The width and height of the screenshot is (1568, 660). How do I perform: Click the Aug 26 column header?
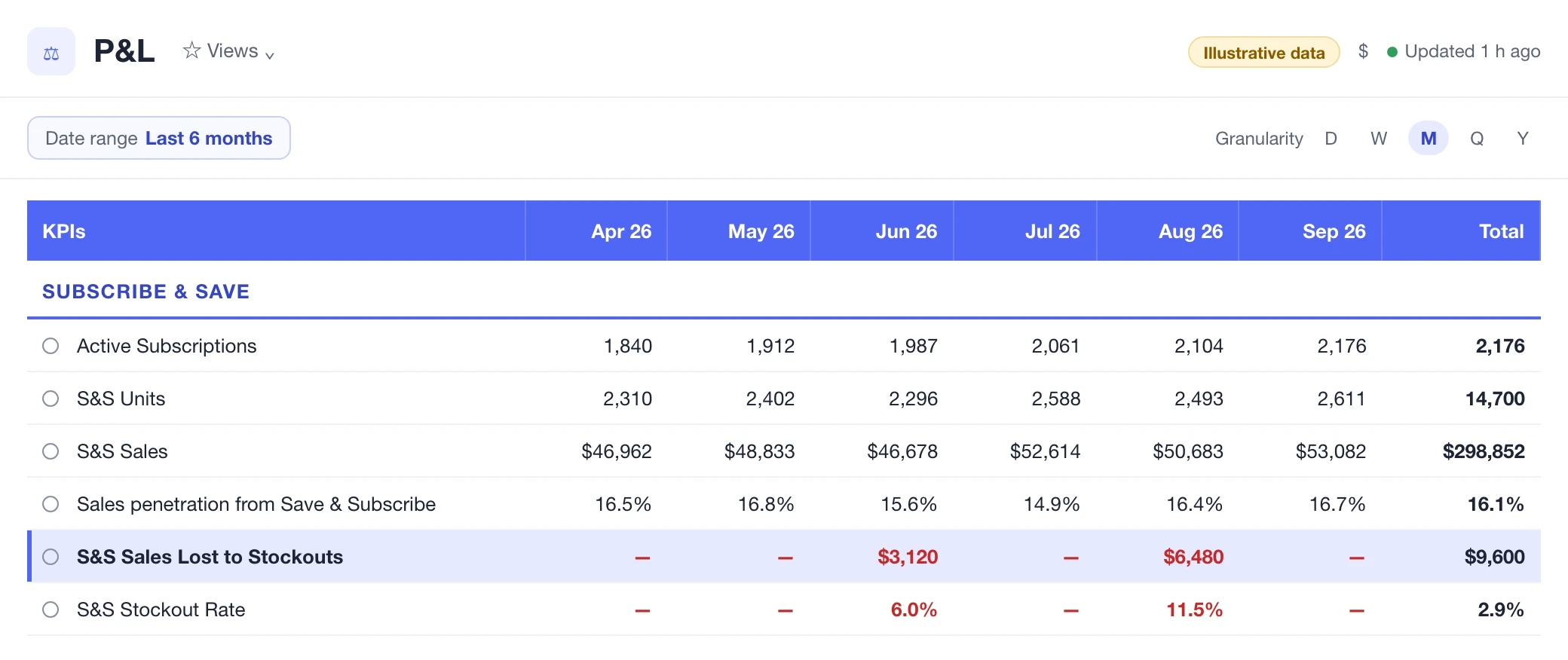click(x=1168, y=231)
